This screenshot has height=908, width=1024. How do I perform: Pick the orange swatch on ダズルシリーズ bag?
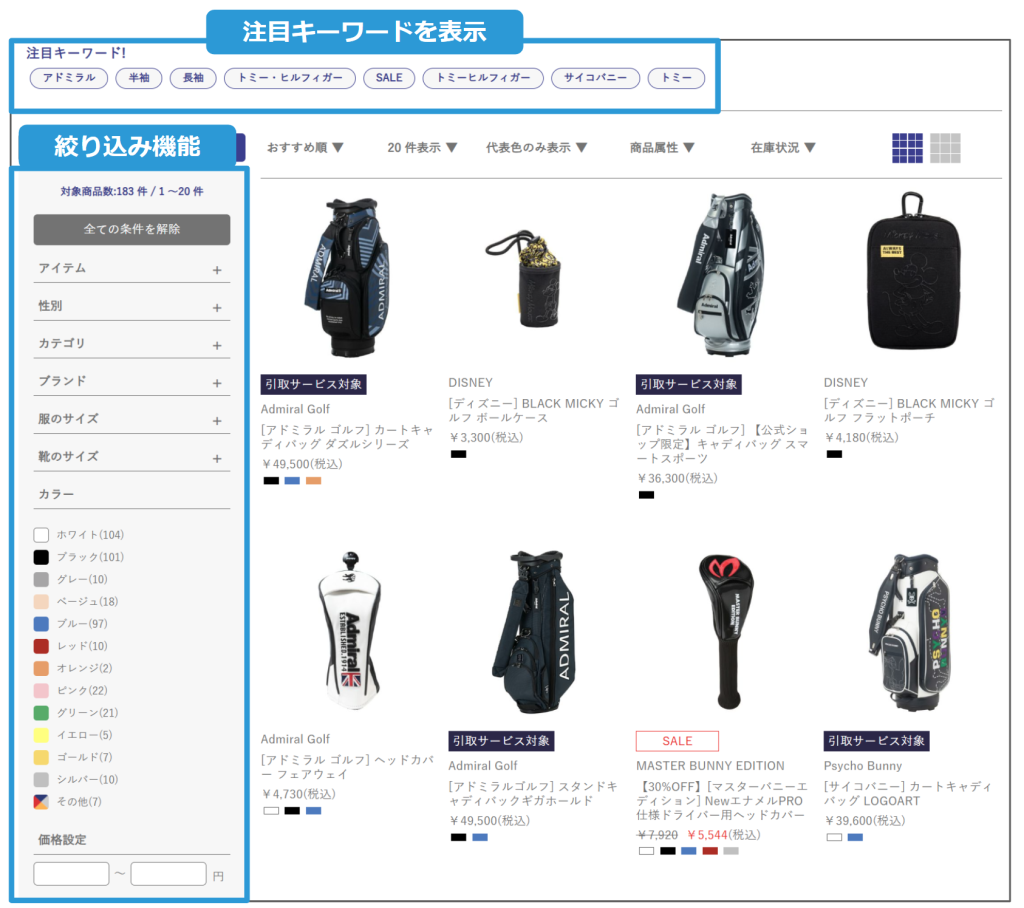(313, 481)
